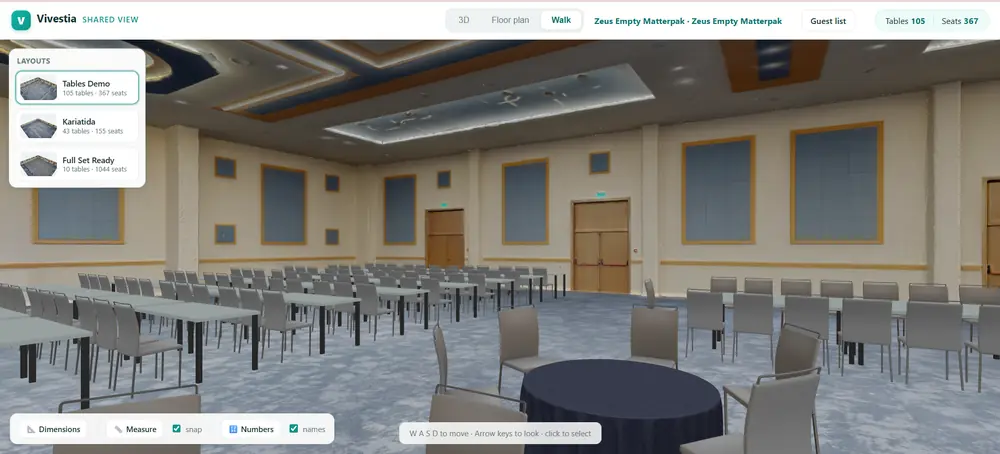The width and height of the screenshot is (1000, 454).
Task: Toggle the Dimensions button
Action: pyautogui.click(x=53, y=429)
